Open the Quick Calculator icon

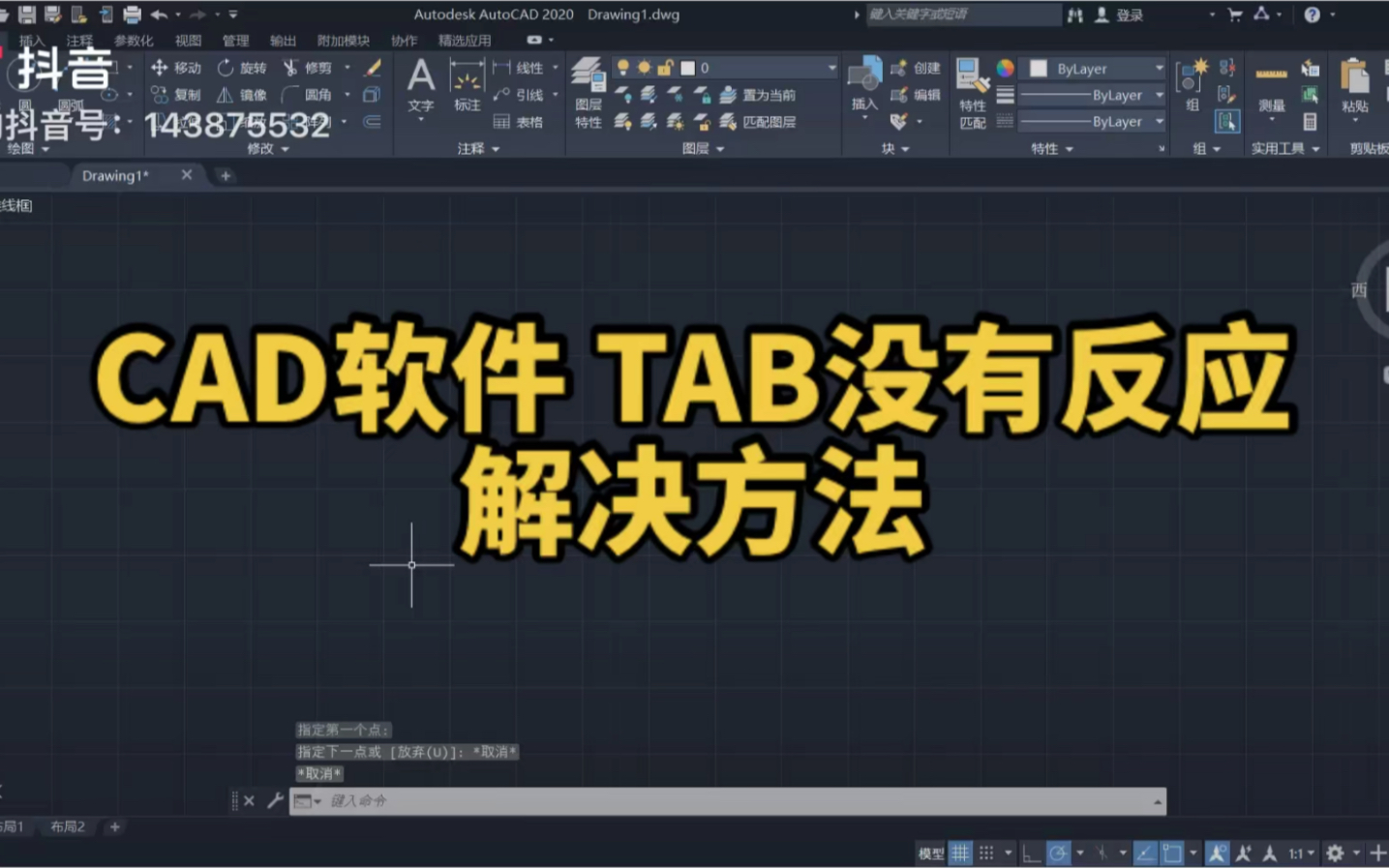click(1310, 122)
